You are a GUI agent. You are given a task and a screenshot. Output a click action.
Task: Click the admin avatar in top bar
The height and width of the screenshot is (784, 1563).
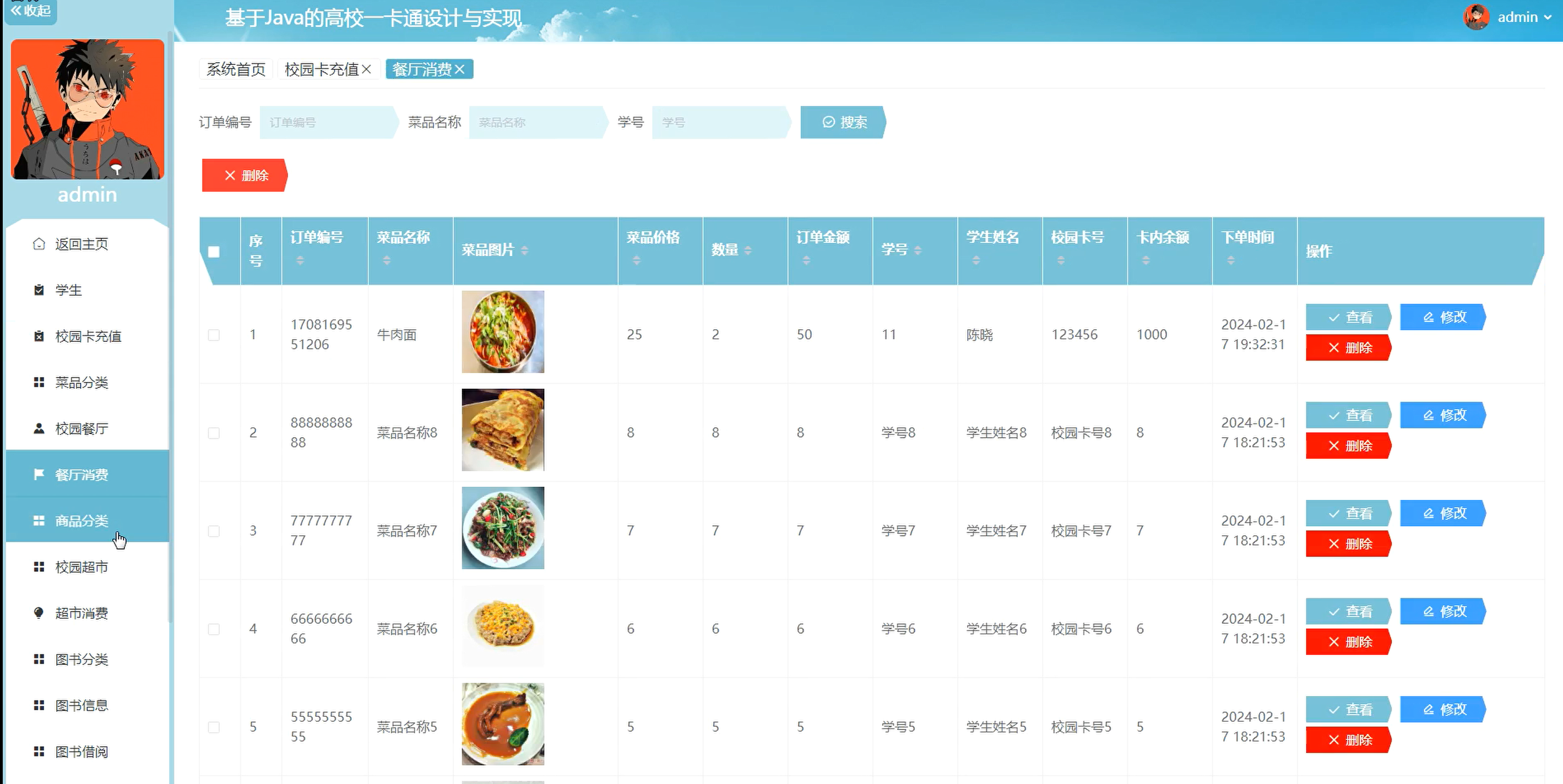click(x=1476, y=17)
